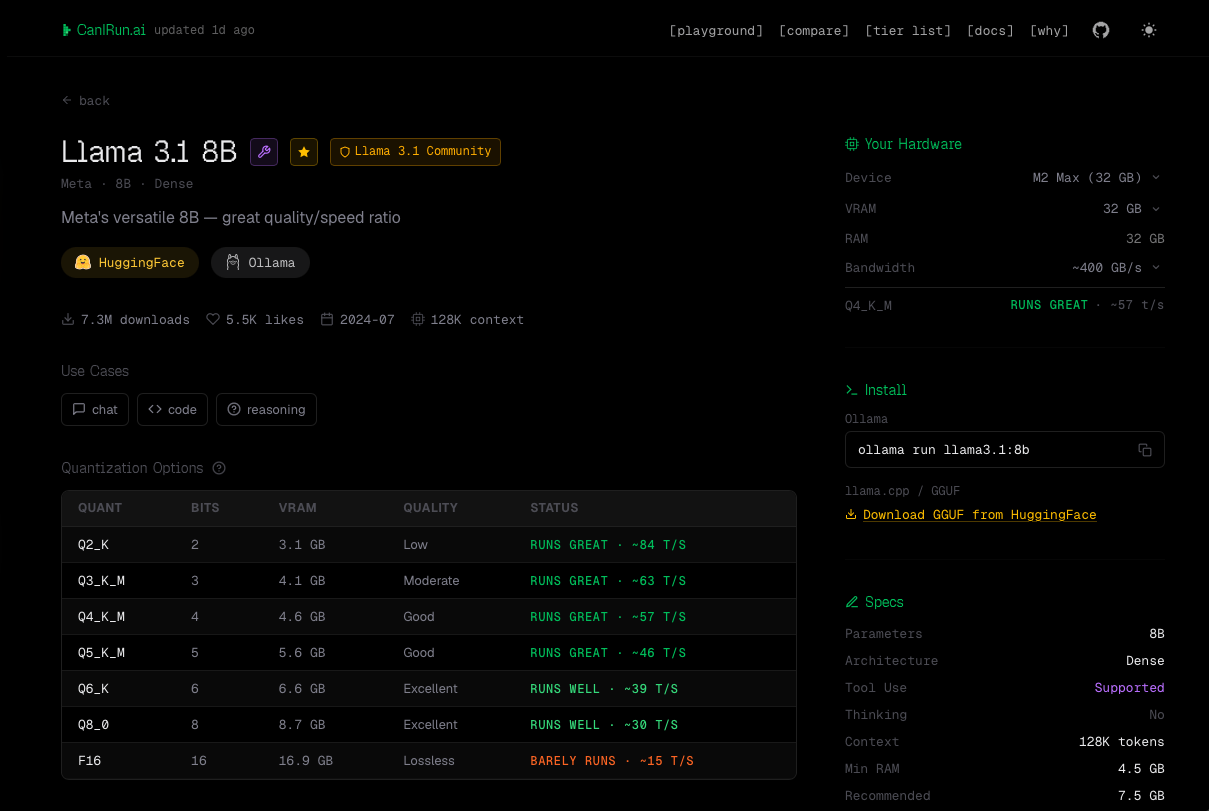The height and width of the screenshot is (811, 1209).
Task: Click the BARELY RUNS · ~15 T/S status
Action: click(x=612, y=761)
